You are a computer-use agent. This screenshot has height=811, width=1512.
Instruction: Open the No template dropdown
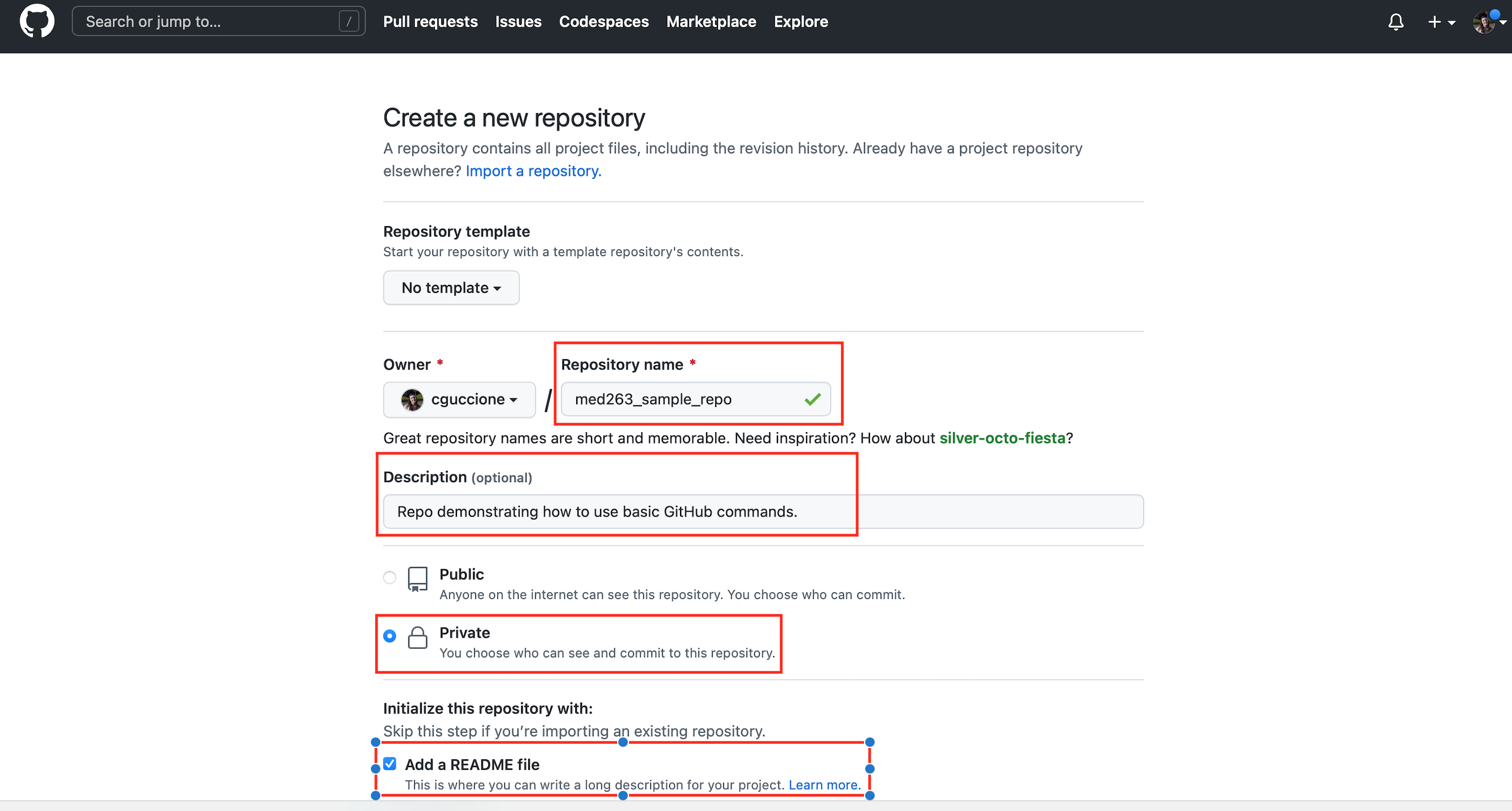(450, 287)
